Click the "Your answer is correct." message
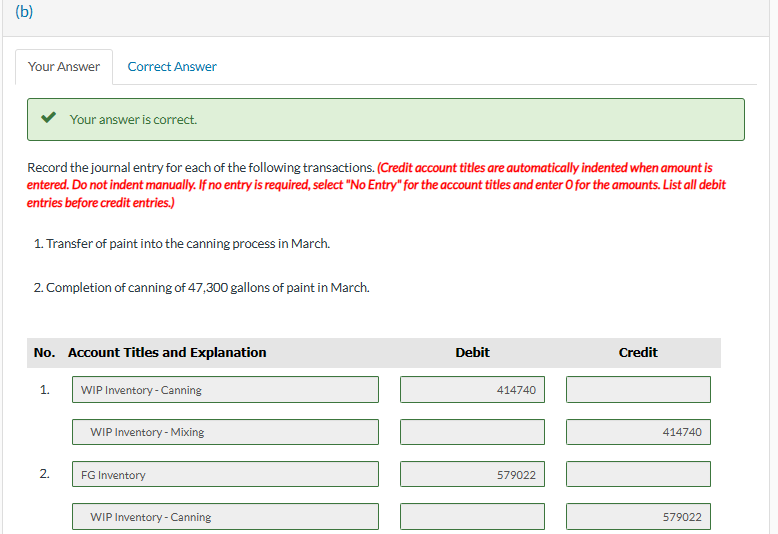Image resolution: width=778 pixels, height=534 pixels. click(133, 120)
